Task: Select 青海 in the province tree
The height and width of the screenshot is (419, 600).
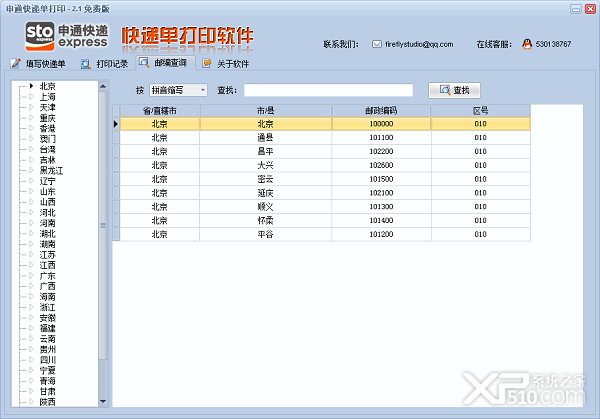Action: (47, 381)
